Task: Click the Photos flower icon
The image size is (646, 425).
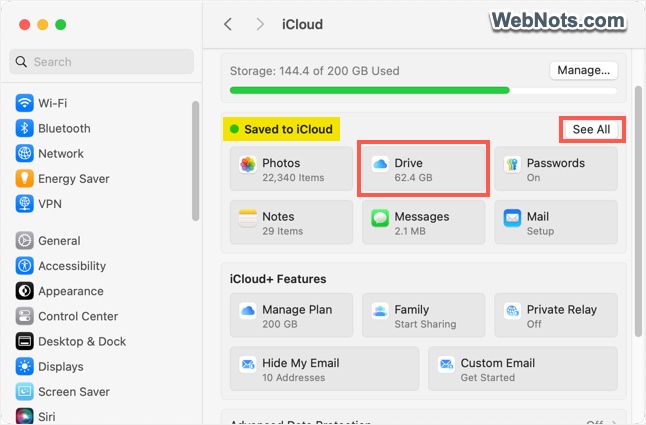Action: pos(248,165)
